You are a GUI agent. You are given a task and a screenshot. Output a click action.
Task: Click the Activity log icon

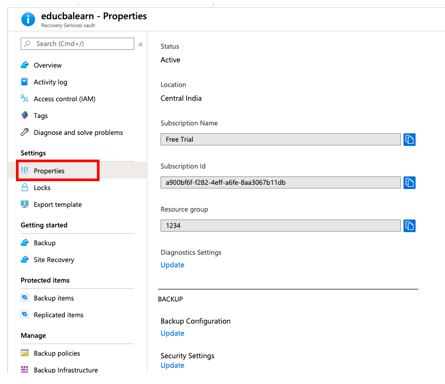[x=25, y=82]
